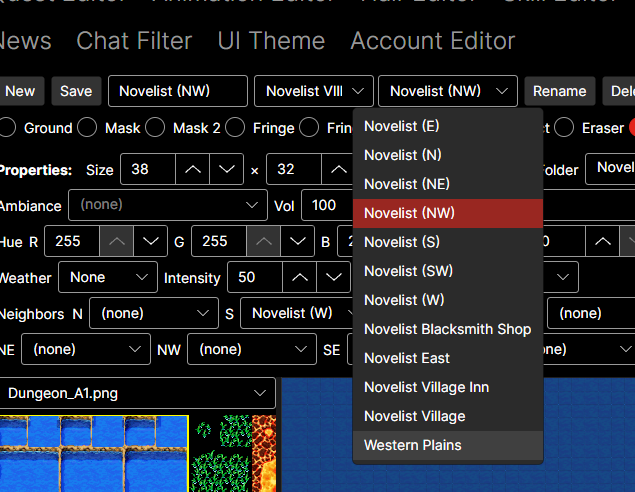This screenshot has width=635, height=492.
Task: Expand the Weather dropdown set to None
Action: (x=108, y=277)
